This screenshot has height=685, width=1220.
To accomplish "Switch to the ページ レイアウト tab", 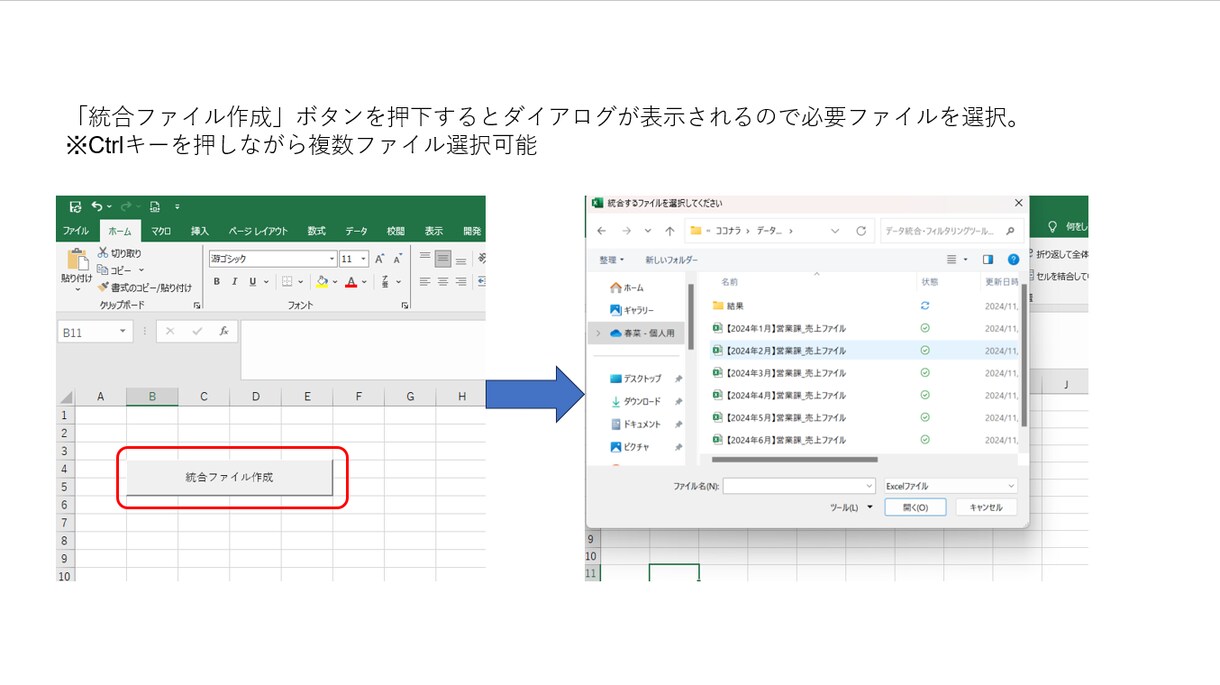I will (x=258, y=231).
